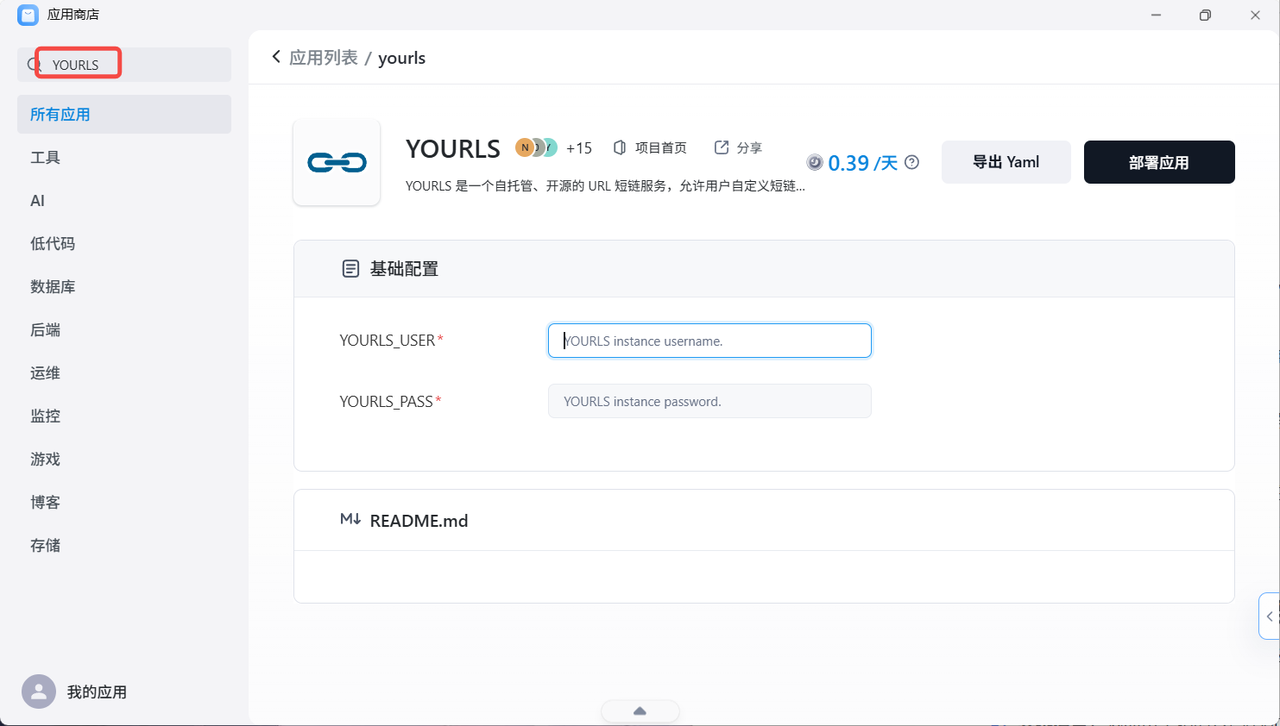This screenshot has width=1280, height=726.
Task: Click the README.md markdown icon
Action: (350, 520)
